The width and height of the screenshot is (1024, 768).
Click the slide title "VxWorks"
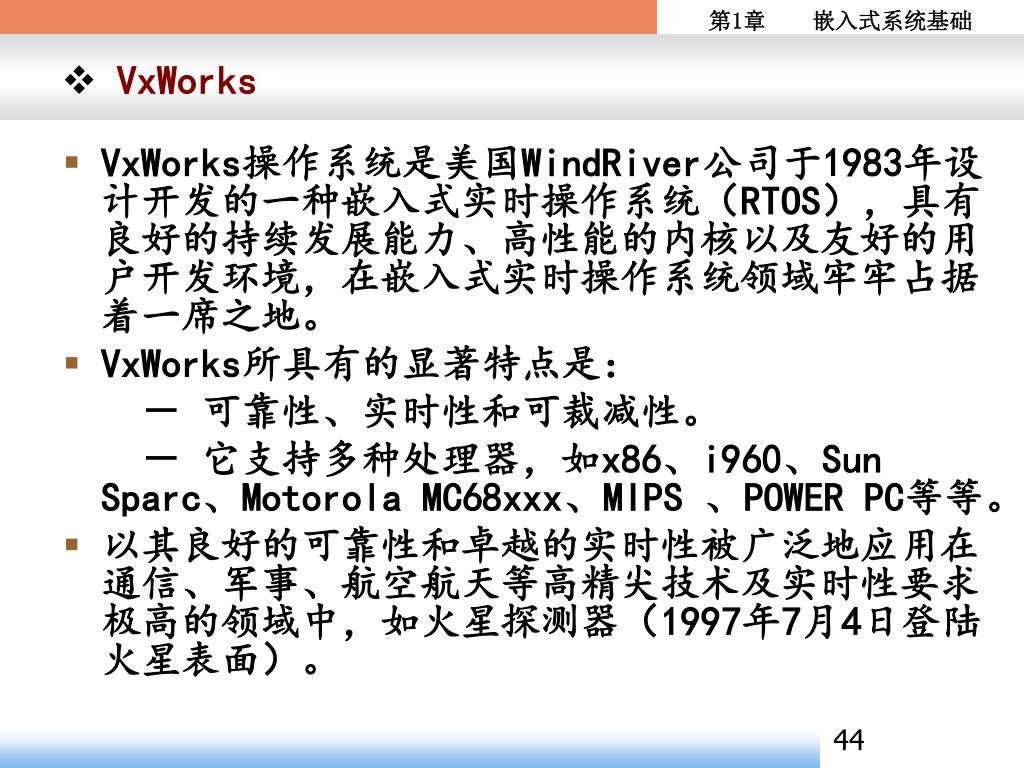[x=186, y=81]
